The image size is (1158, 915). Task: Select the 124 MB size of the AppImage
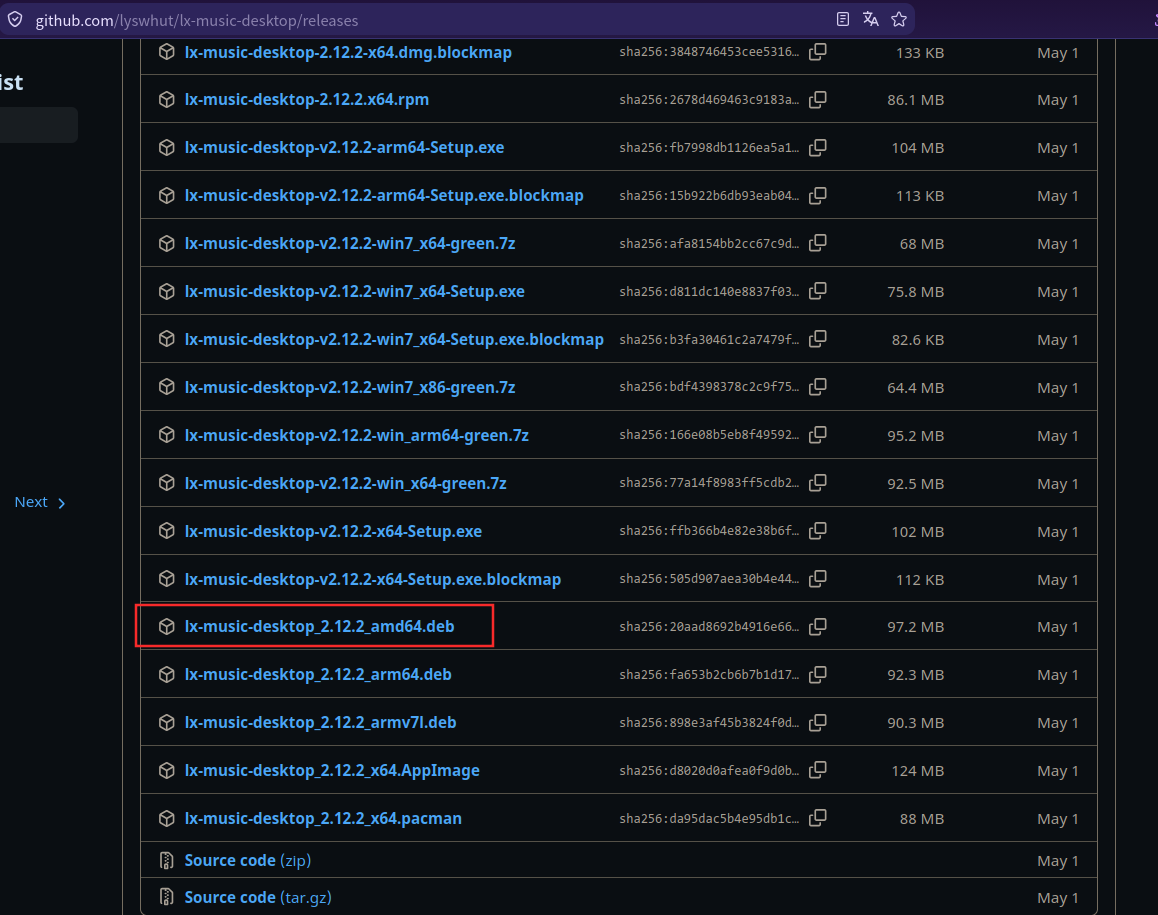point(917,771)
